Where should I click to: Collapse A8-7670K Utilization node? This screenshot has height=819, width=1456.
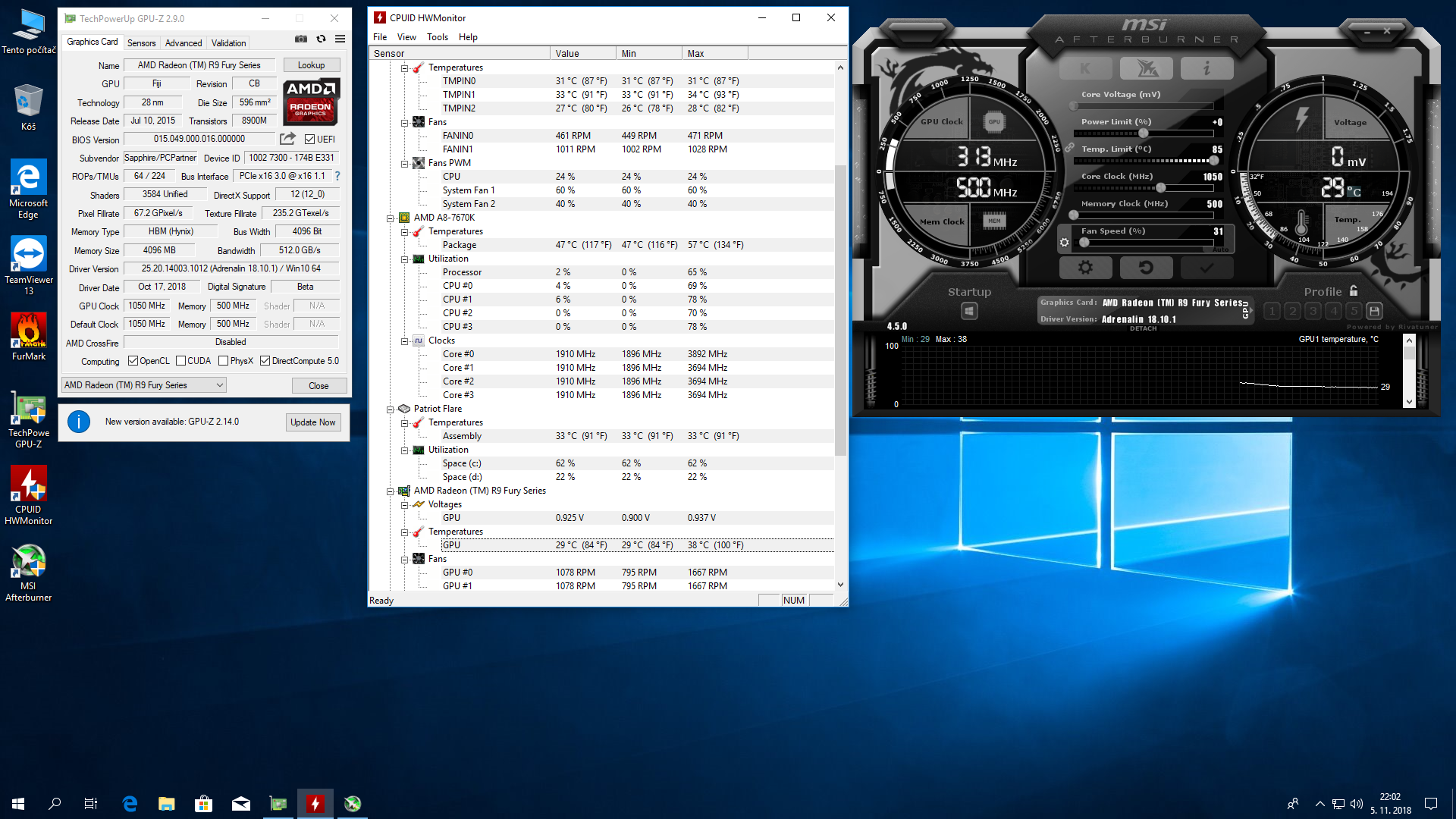point(405,259)
